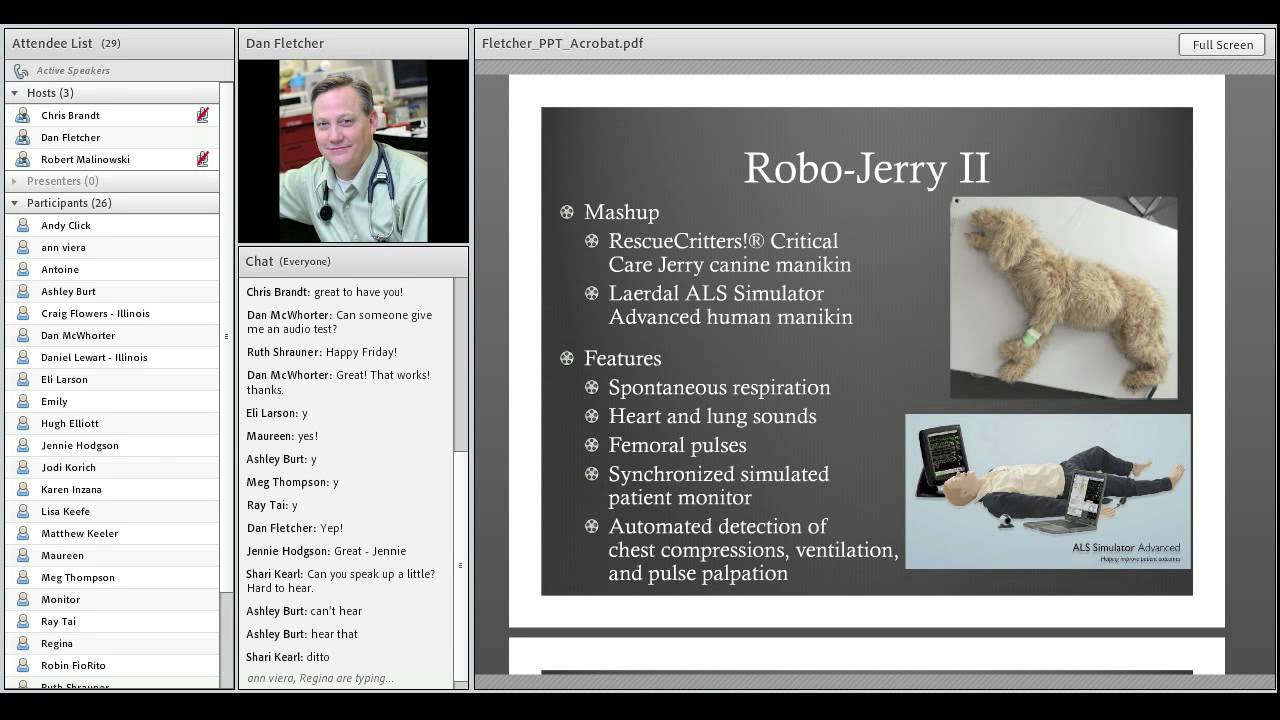Click Maureen's "yes!" chat message

tap(282, 436)
